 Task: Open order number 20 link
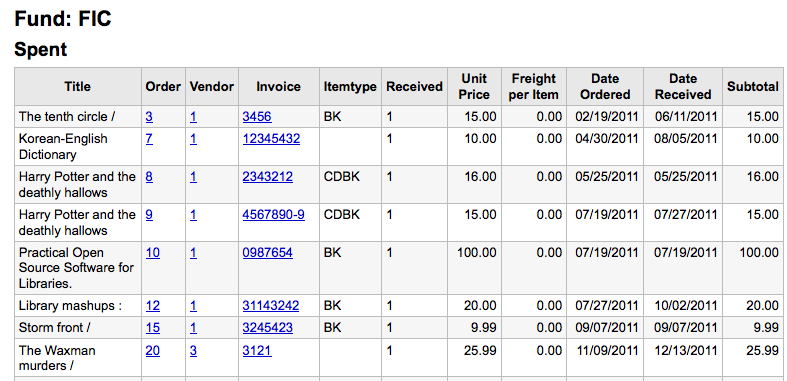point(153,350)
